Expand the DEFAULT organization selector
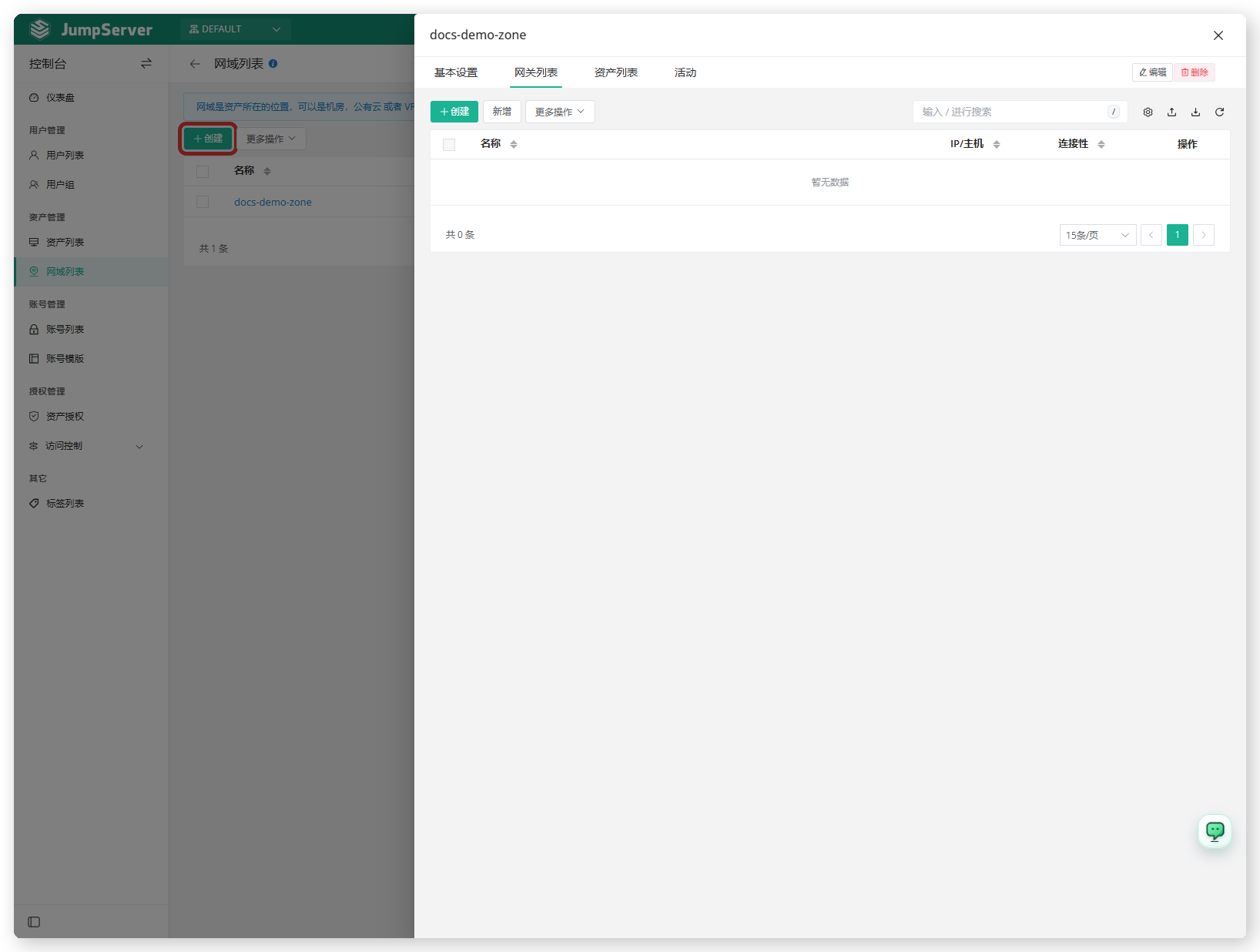This screenshot has width=1260, height=952. click(235, 29)
